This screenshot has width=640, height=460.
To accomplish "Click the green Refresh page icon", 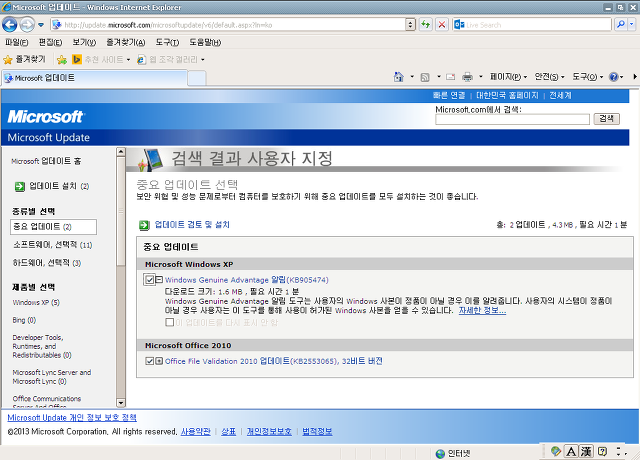I will [425, 25].
